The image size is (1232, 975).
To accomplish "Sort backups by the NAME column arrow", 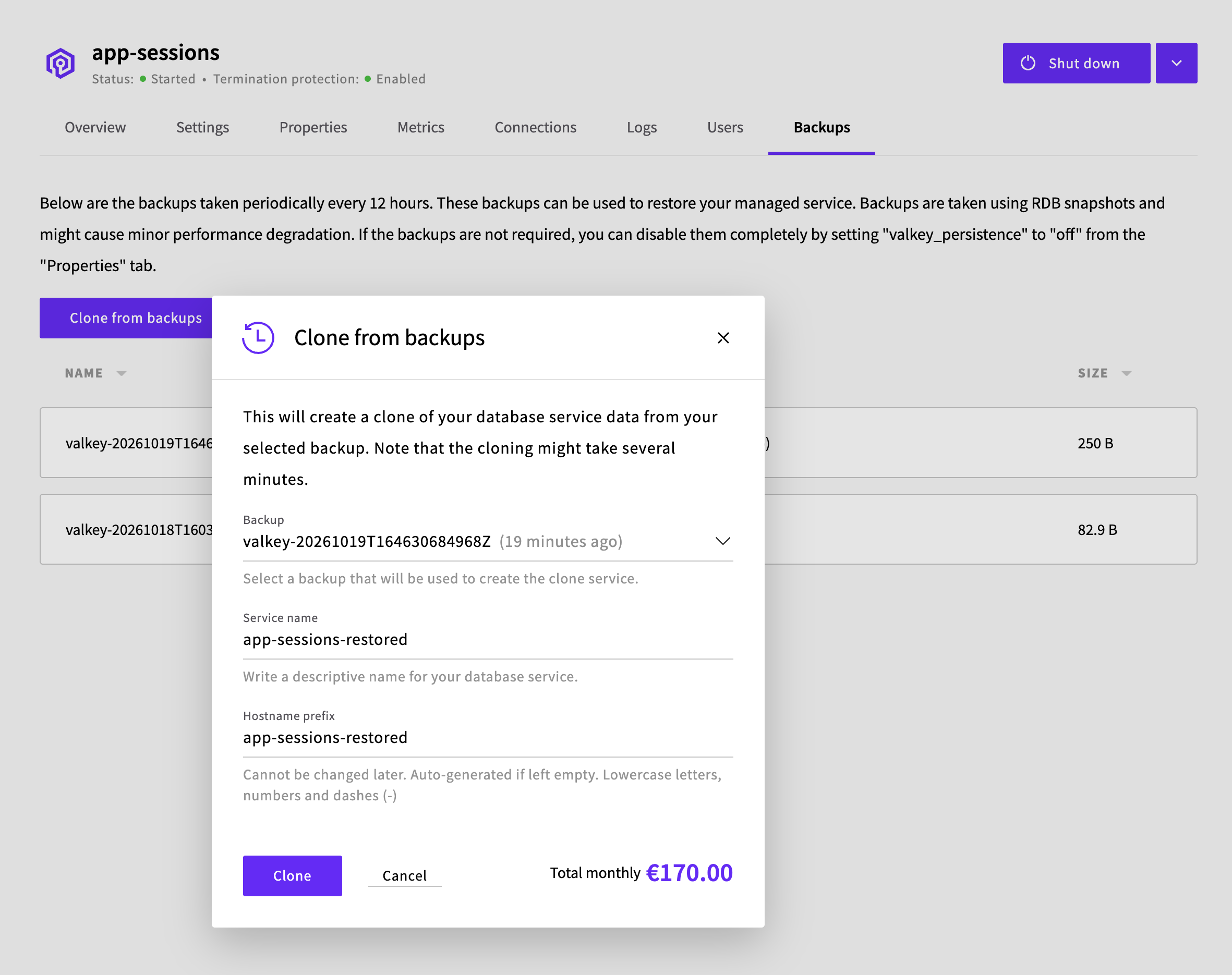I will 121,373.
